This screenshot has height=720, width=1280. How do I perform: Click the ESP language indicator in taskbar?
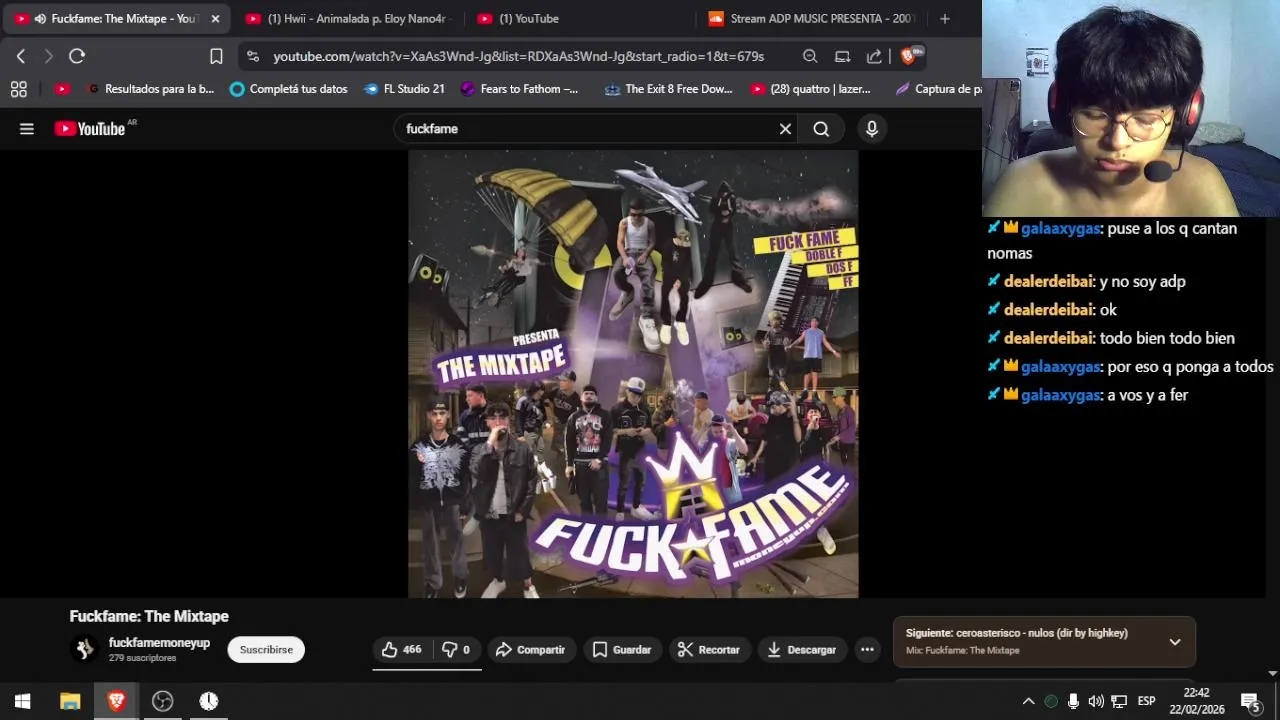tap(1146, 701)
